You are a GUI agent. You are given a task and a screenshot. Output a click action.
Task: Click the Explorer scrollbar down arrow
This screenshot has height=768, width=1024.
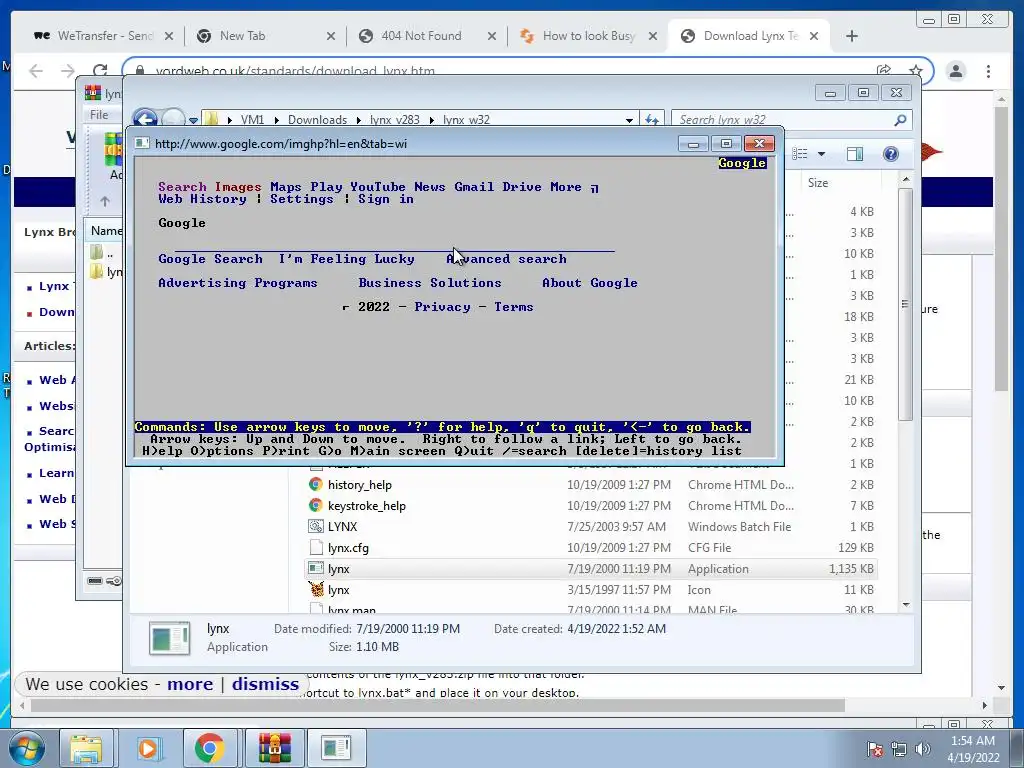[x=906, y=605]
